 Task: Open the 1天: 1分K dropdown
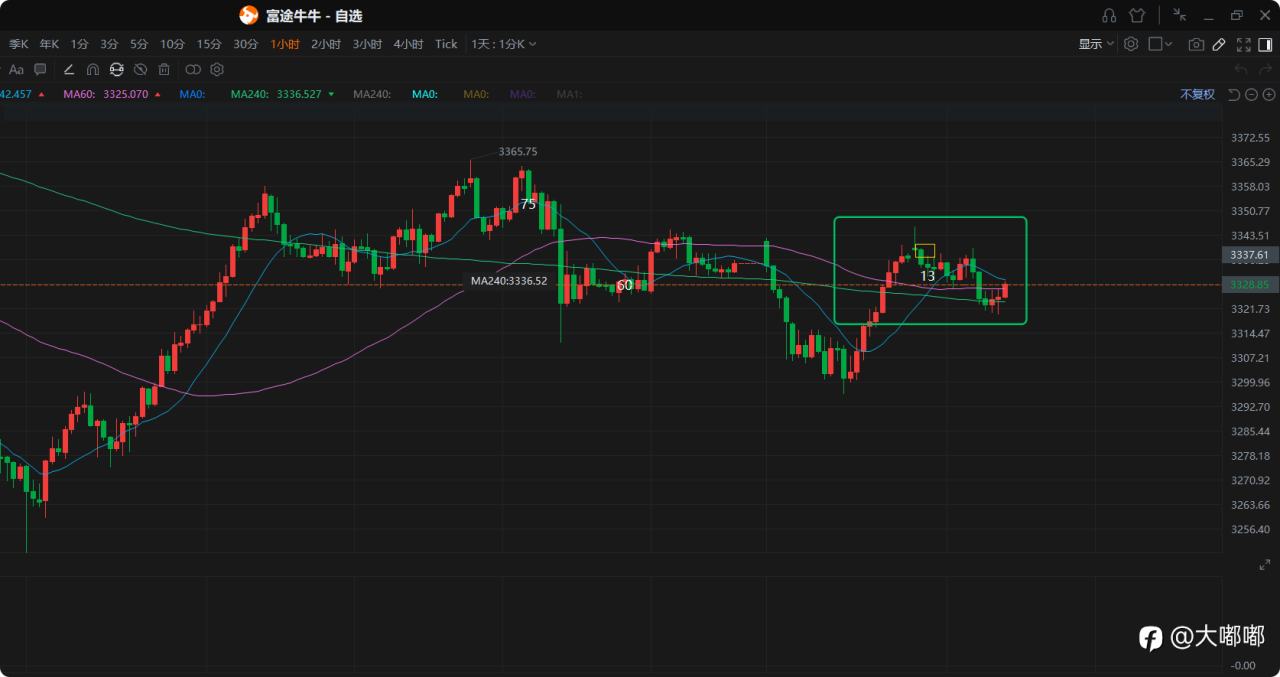click(x=504, y=44)
